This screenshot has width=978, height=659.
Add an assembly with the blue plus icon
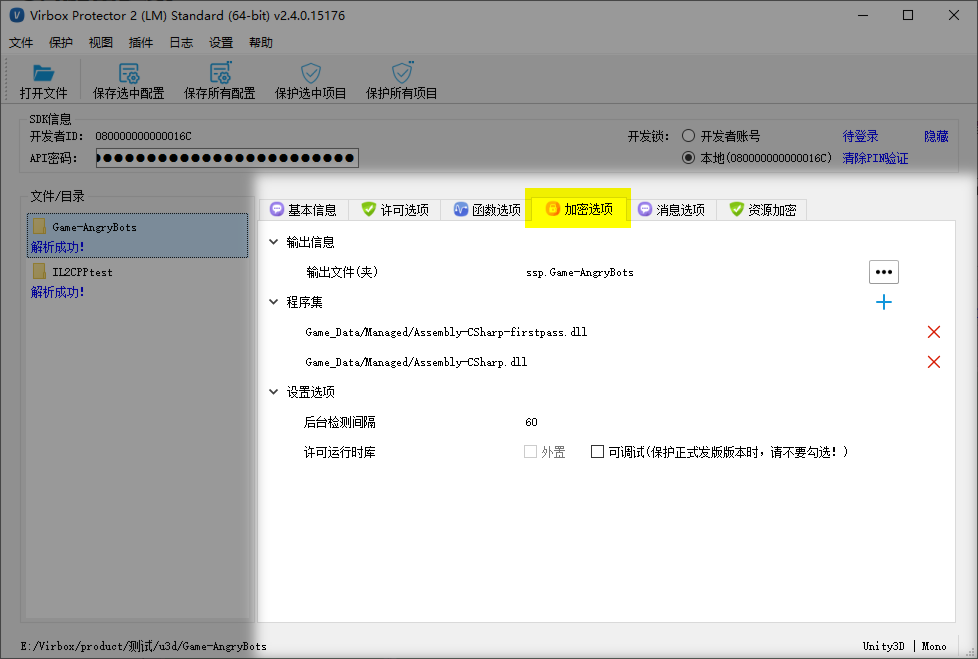883,302
